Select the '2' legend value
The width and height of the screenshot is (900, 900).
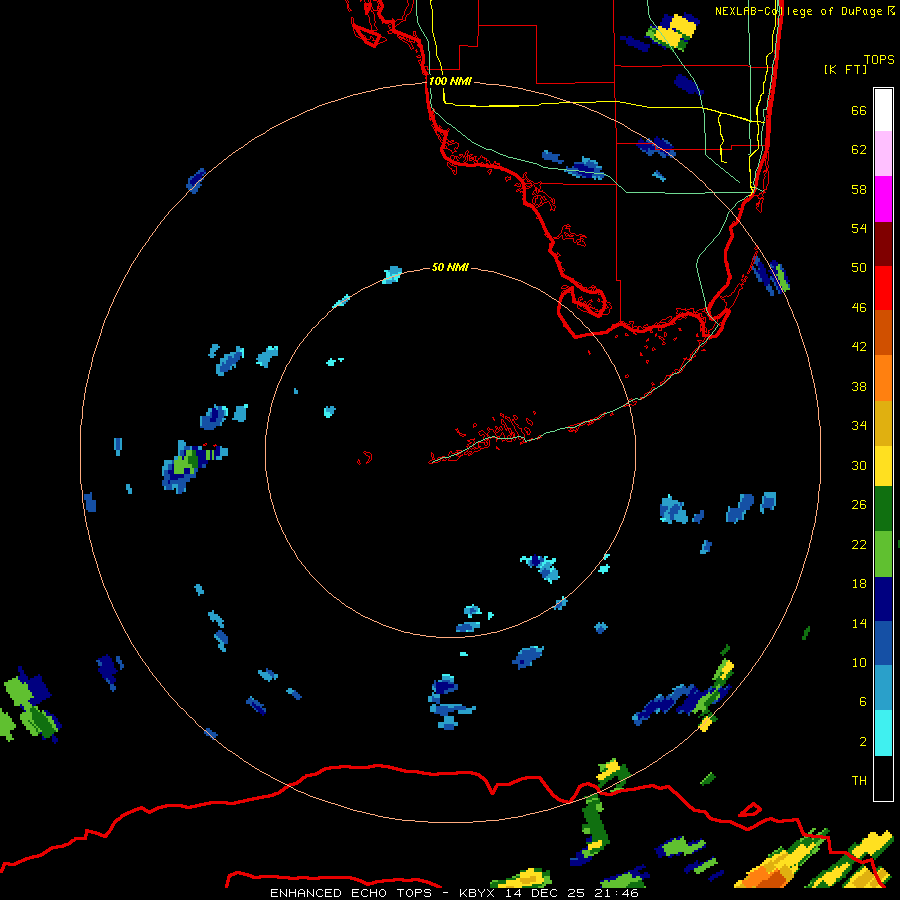coord(863,741)
